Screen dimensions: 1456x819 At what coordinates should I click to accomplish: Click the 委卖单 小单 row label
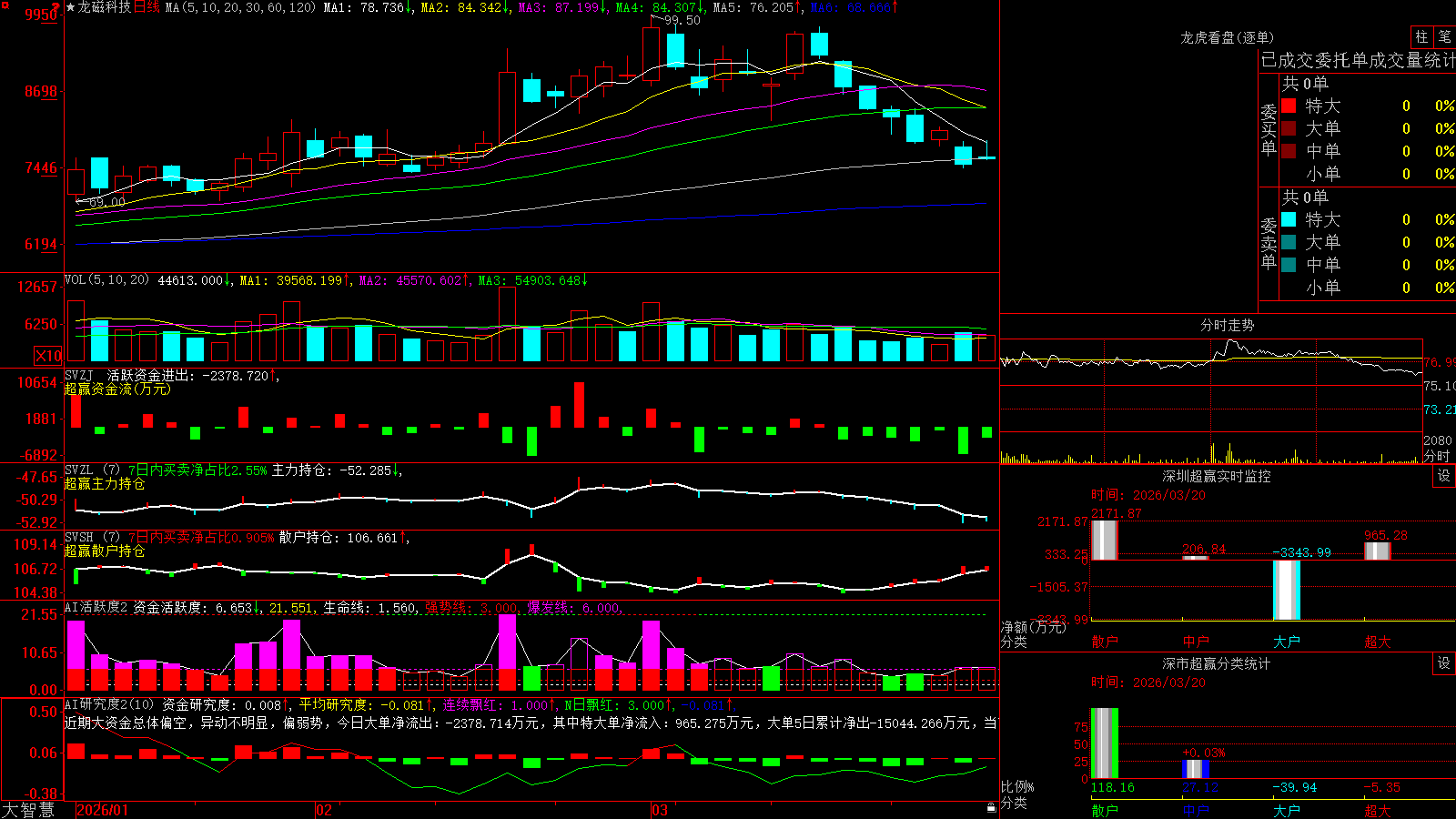tap(1323, 288)
